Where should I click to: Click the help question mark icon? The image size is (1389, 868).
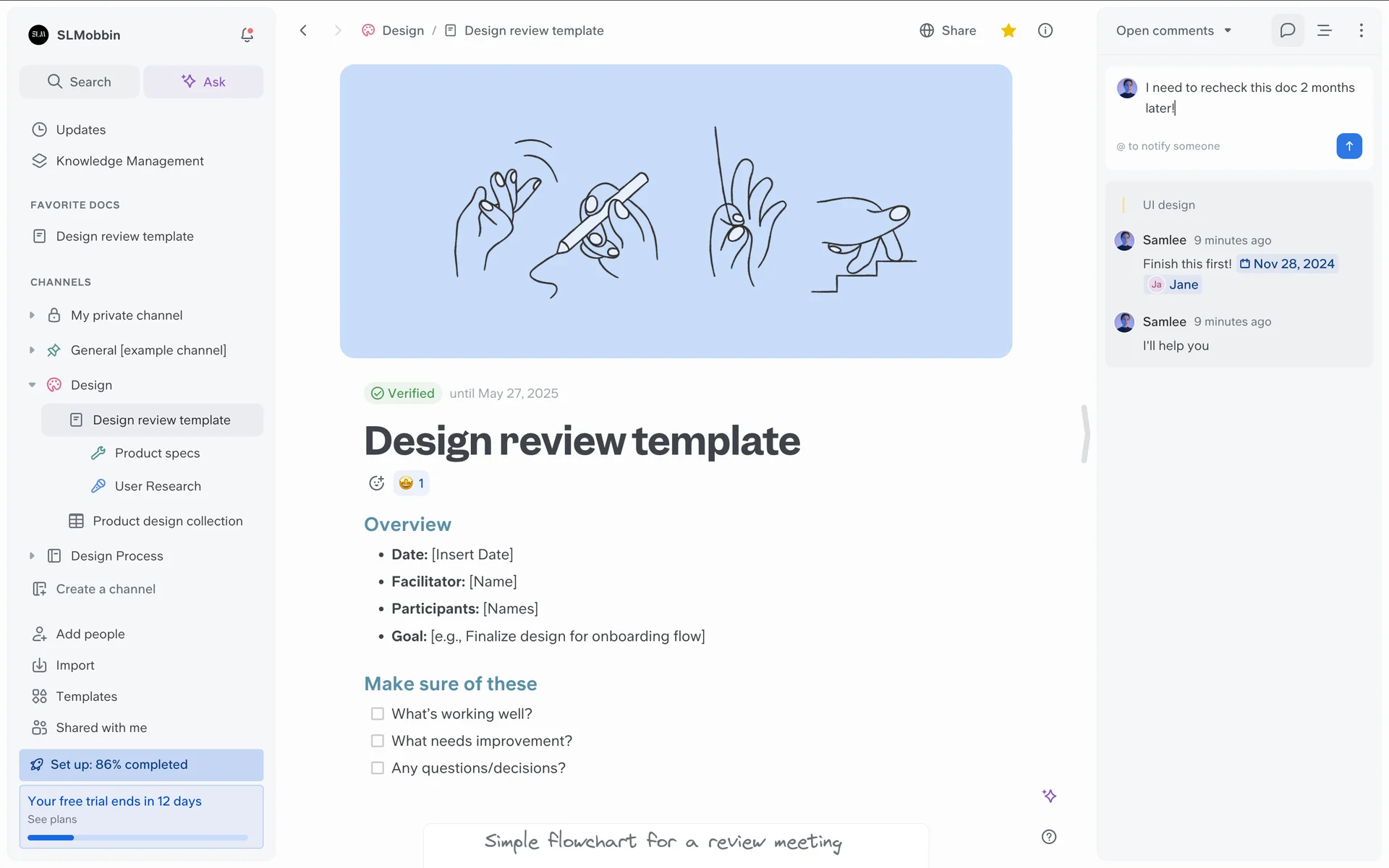(1048, 837)
